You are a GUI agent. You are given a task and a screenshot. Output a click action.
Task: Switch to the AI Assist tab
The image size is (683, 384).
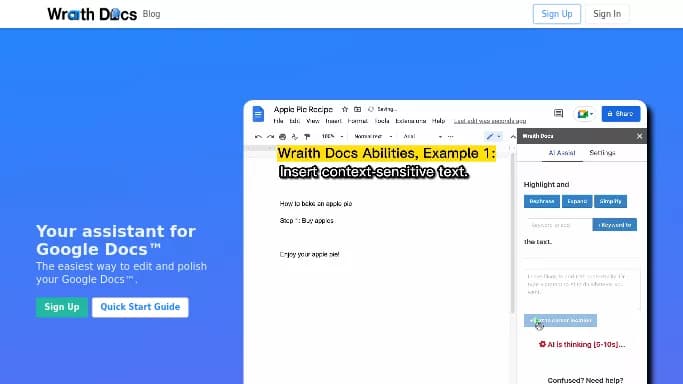(562, 153)
